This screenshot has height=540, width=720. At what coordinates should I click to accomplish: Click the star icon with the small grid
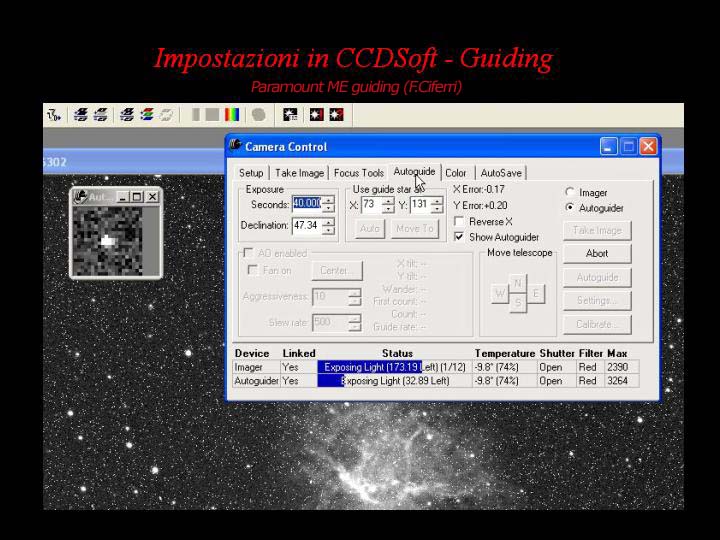[290, 114]
